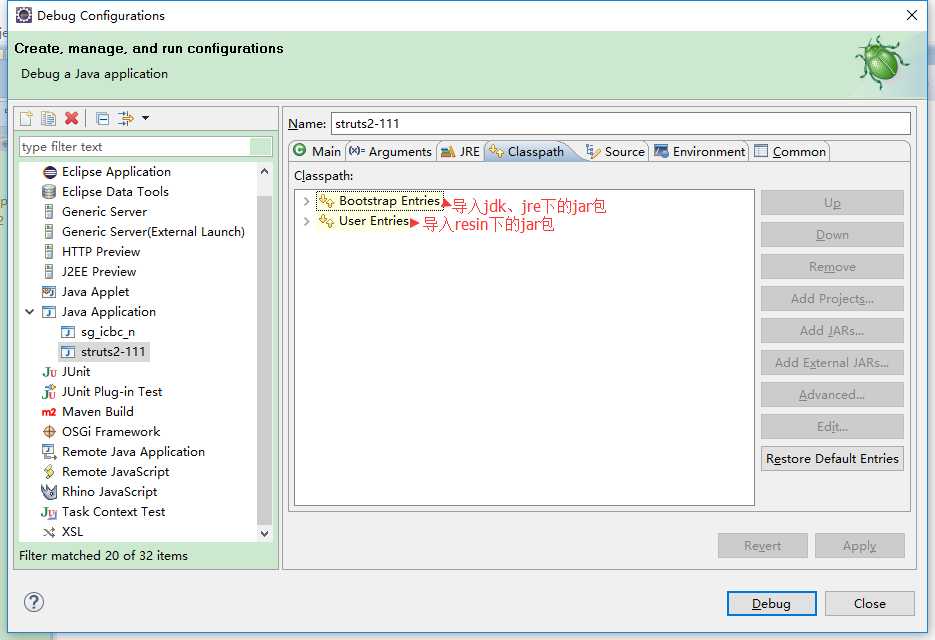Click the New launch configuration icon
935x640 pixels.
[x=26, y=118]
